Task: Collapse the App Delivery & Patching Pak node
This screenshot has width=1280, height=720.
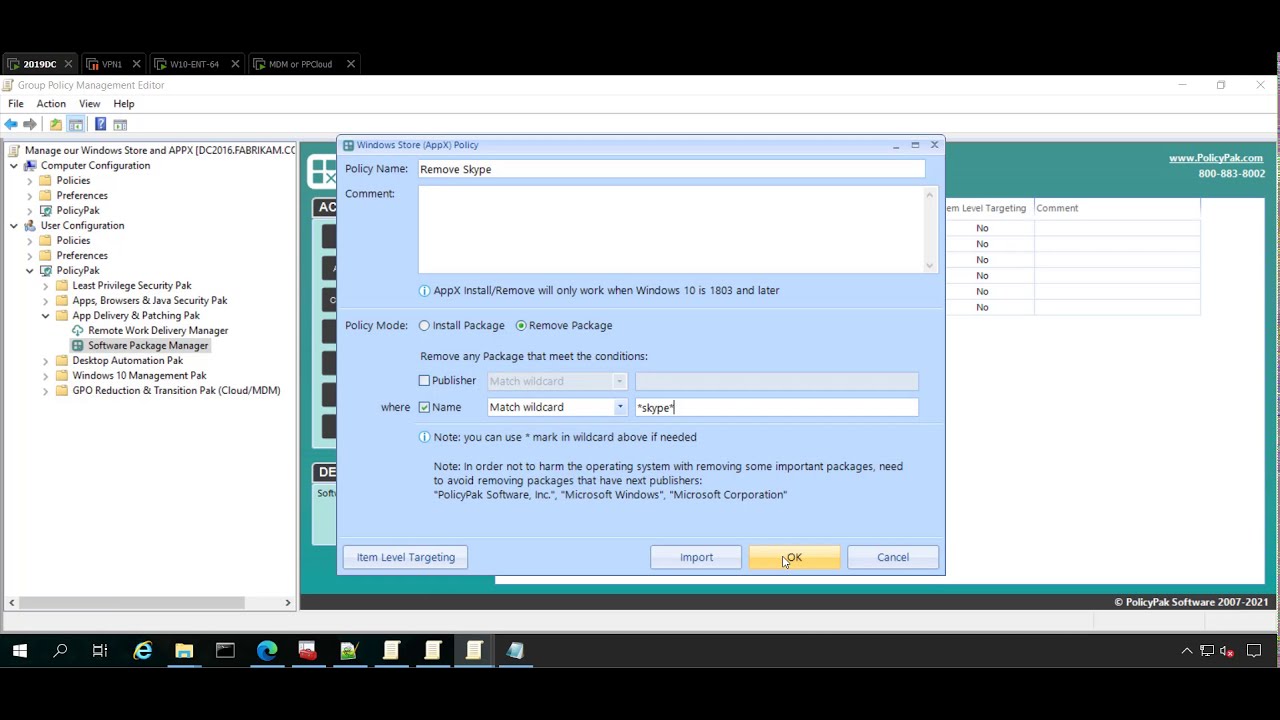Action: pyautogui.click(x=45, y=316)
